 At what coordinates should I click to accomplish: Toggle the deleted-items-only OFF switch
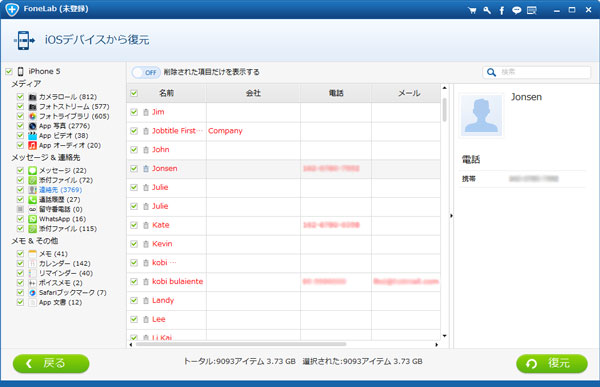click(146, 72)
